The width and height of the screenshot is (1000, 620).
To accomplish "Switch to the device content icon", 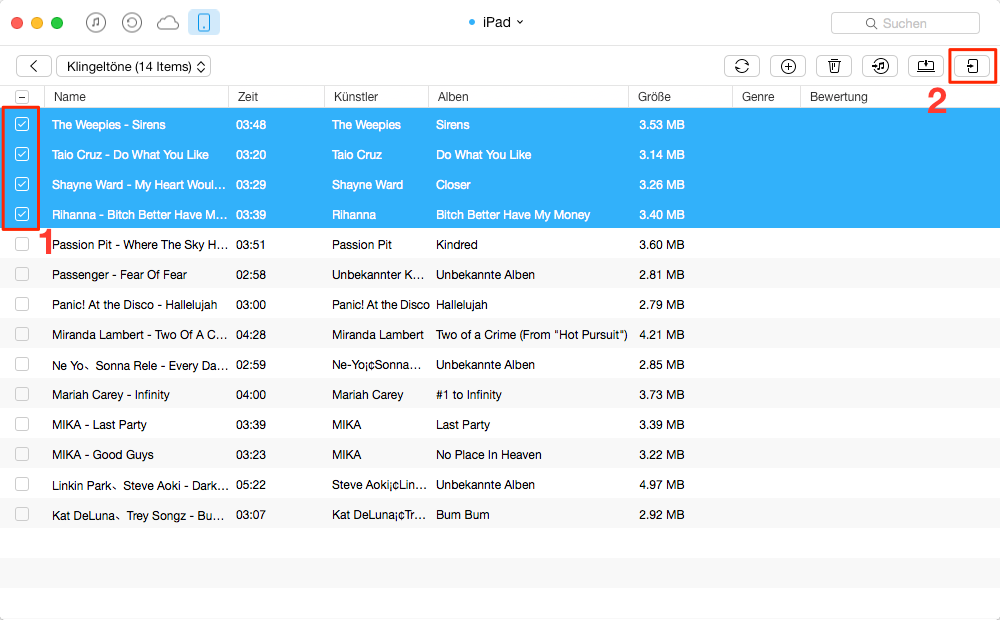I will pos(204,23).
